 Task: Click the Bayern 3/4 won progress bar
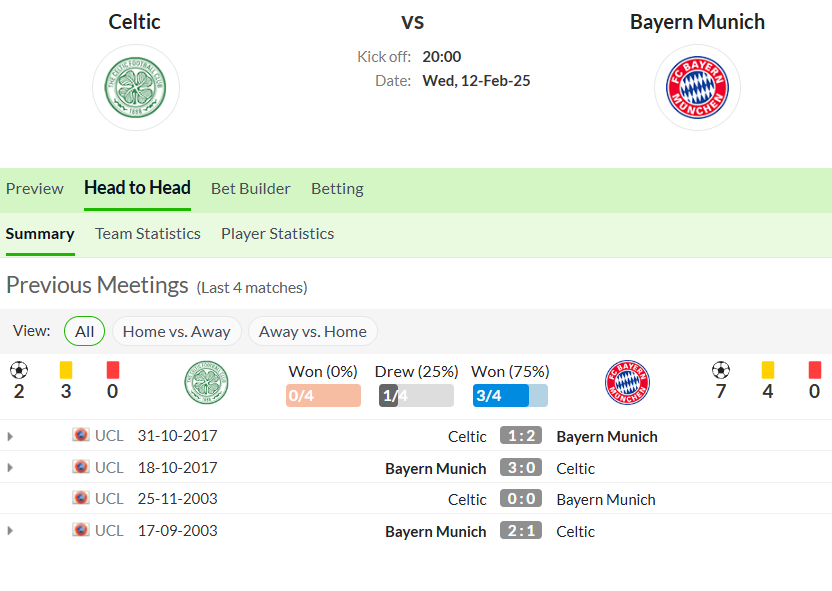tap(510, 396)
